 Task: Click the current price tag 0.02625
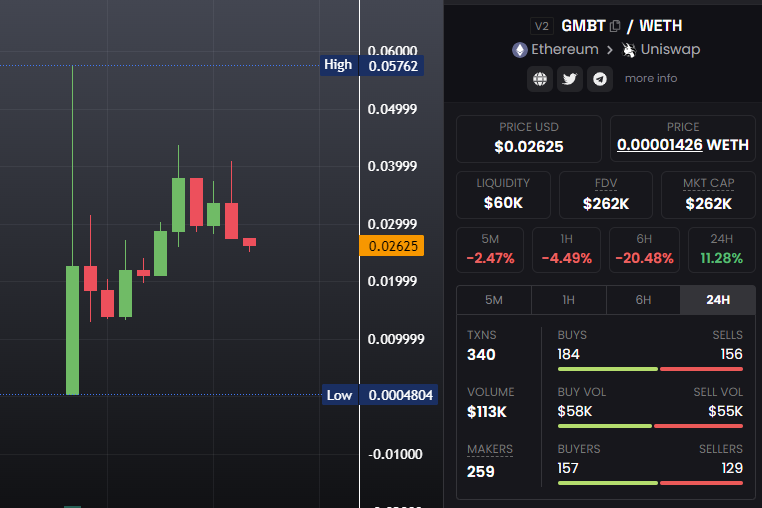click(x=392, y=246)
